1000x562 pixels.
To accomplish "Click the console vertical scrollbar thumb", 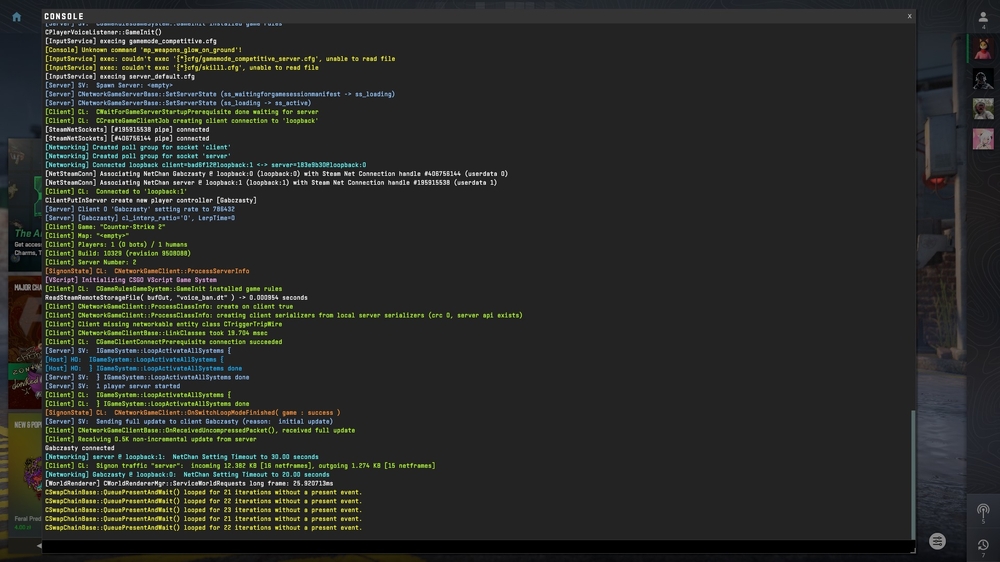I will (x=913, y=474).
